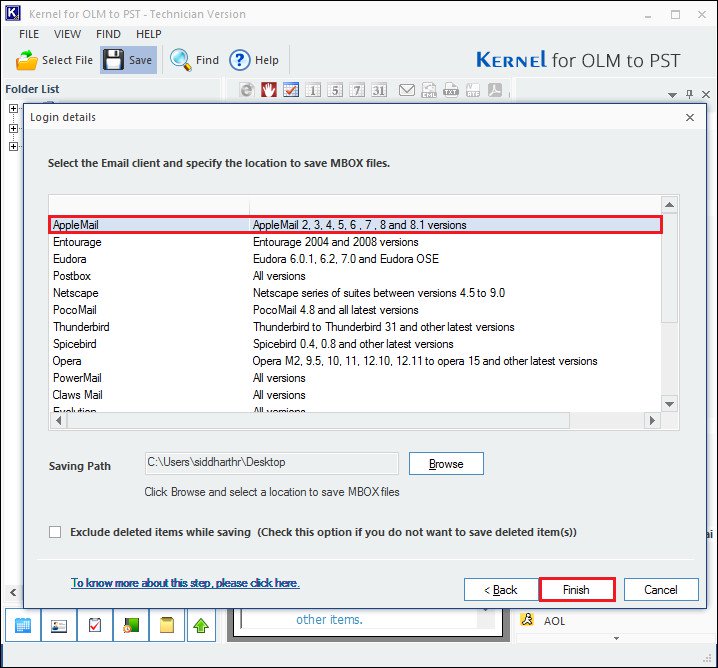Open the Notes yellow icon at bottom
This screenshot has width=718, height=668.
tap(167, 625)
